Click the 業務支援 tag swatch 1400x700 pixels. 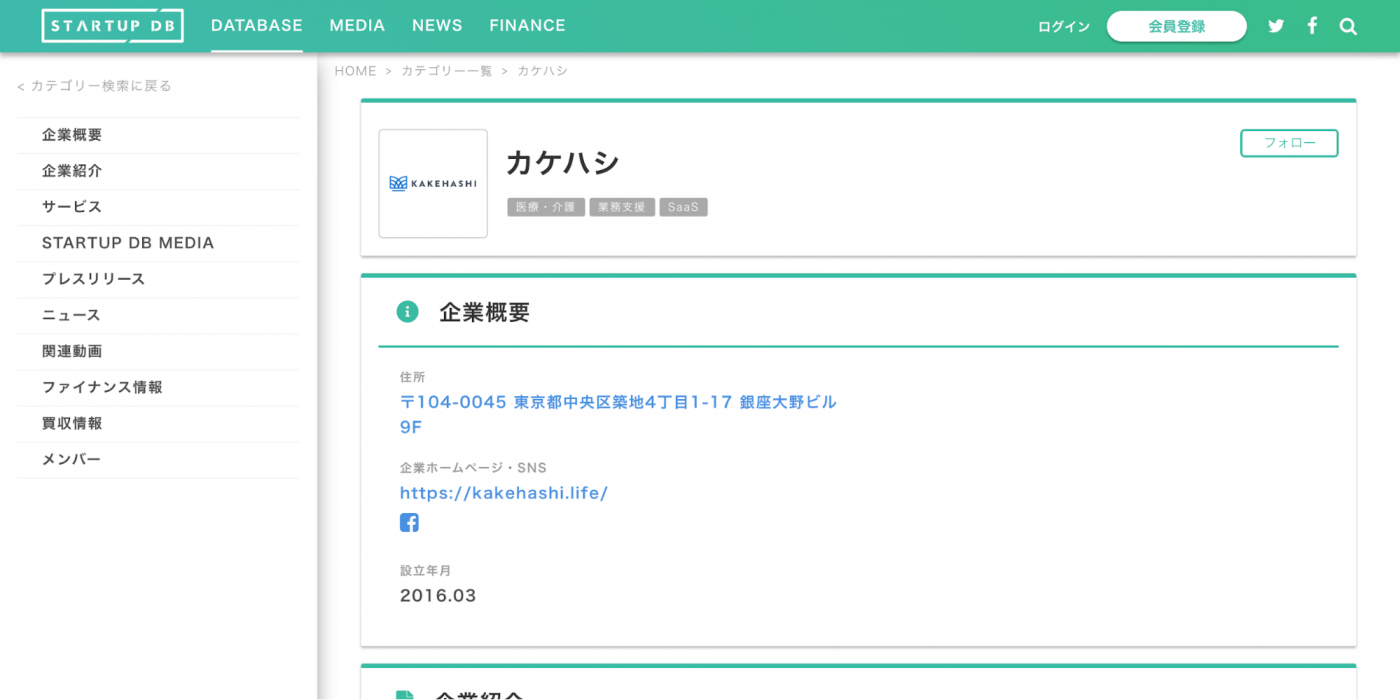(x=622, y=207)
